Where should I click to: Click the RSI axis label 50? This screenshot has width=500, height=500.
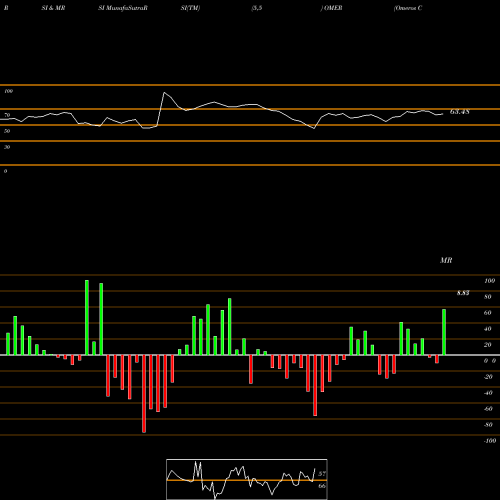click(x=7, y=131)
